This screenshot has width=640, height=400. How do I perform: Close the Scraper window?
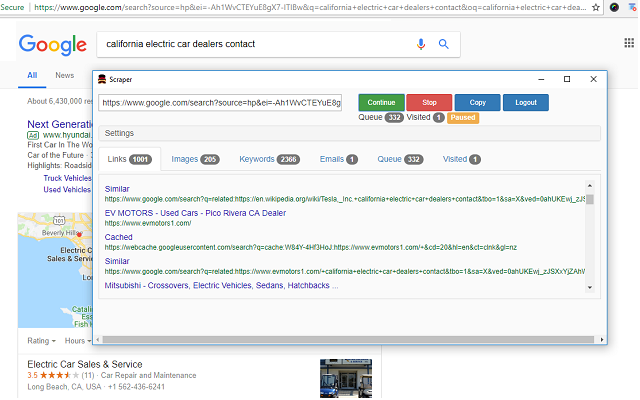pyautogui.click(x=593, y=79)
